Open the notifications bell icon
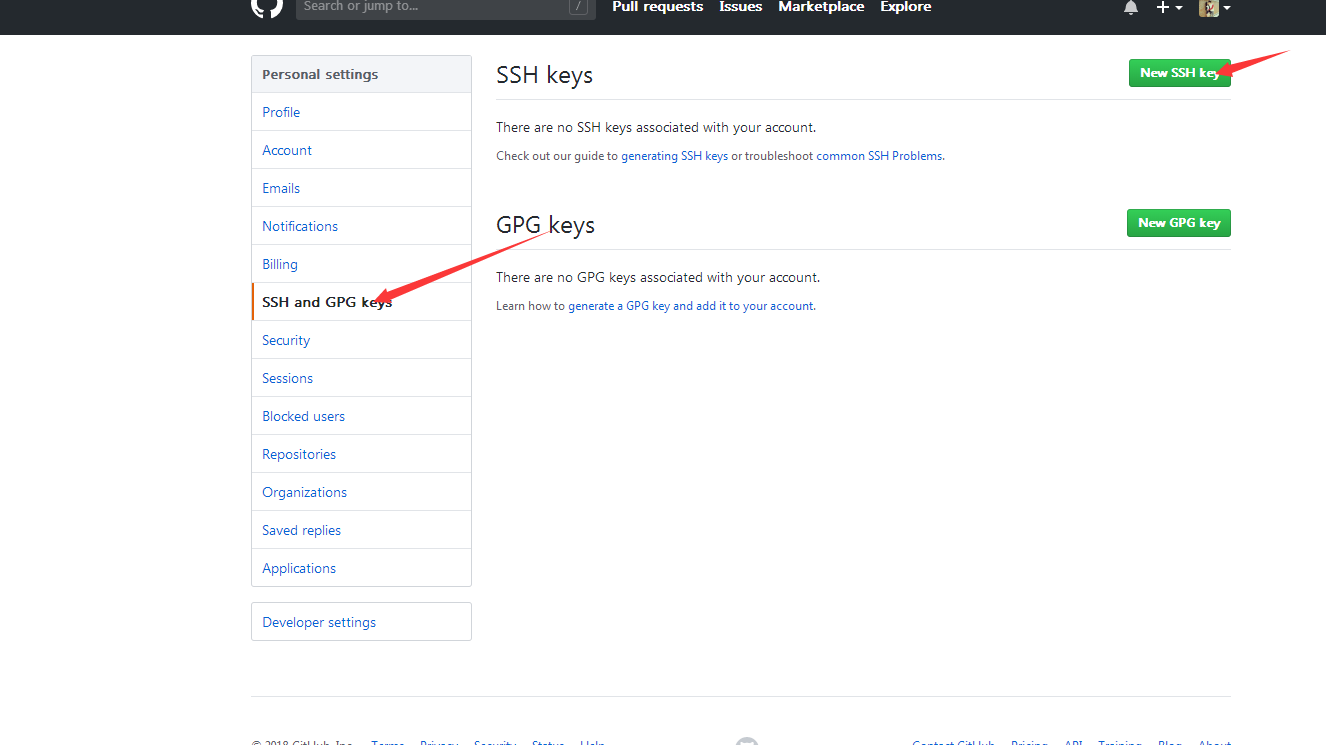Viewport: 1326px width, 745px height. coord(1131,8)
